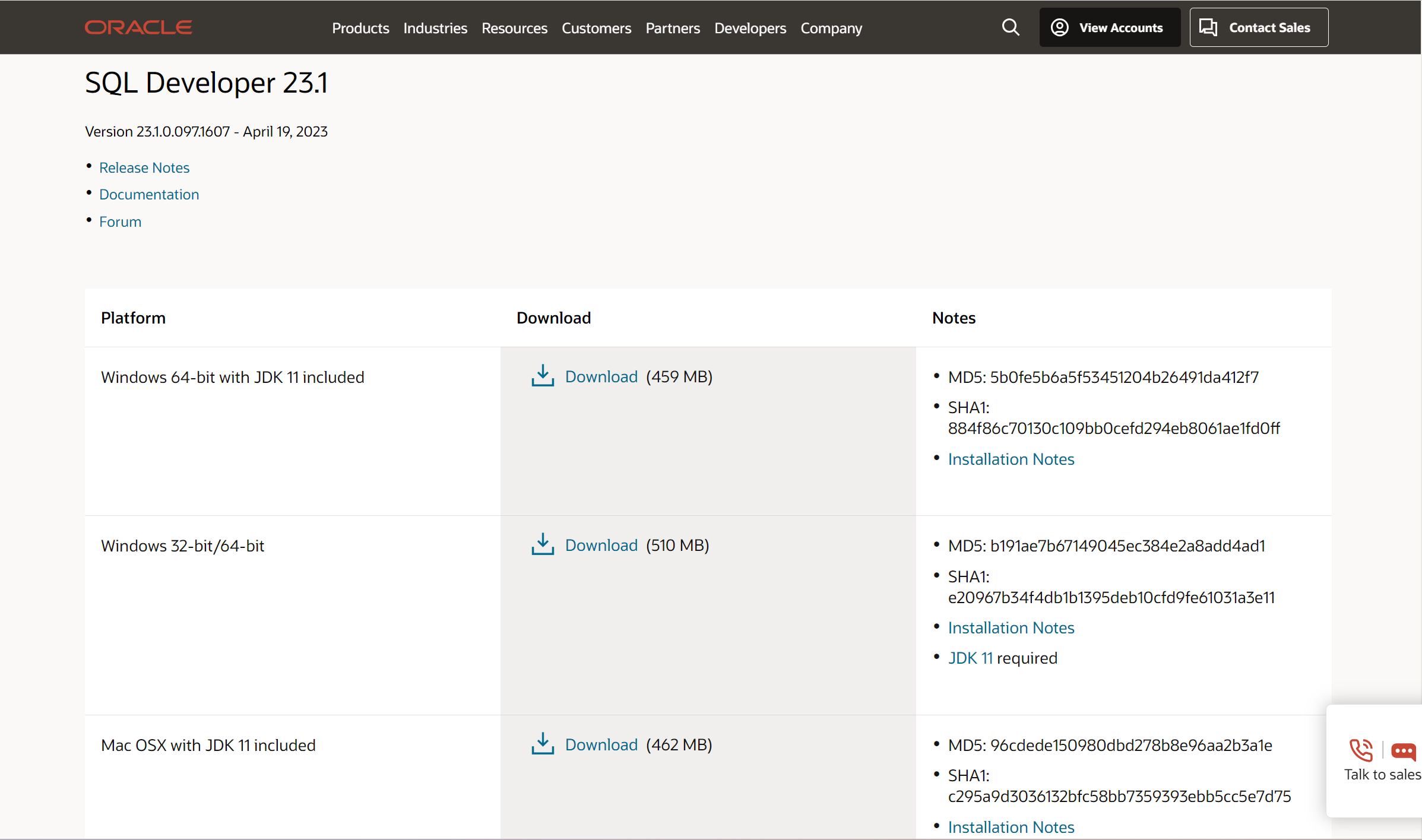Follow the JDK 11 required link
This screenshot has width=1422, height=840.
(970, 658)
